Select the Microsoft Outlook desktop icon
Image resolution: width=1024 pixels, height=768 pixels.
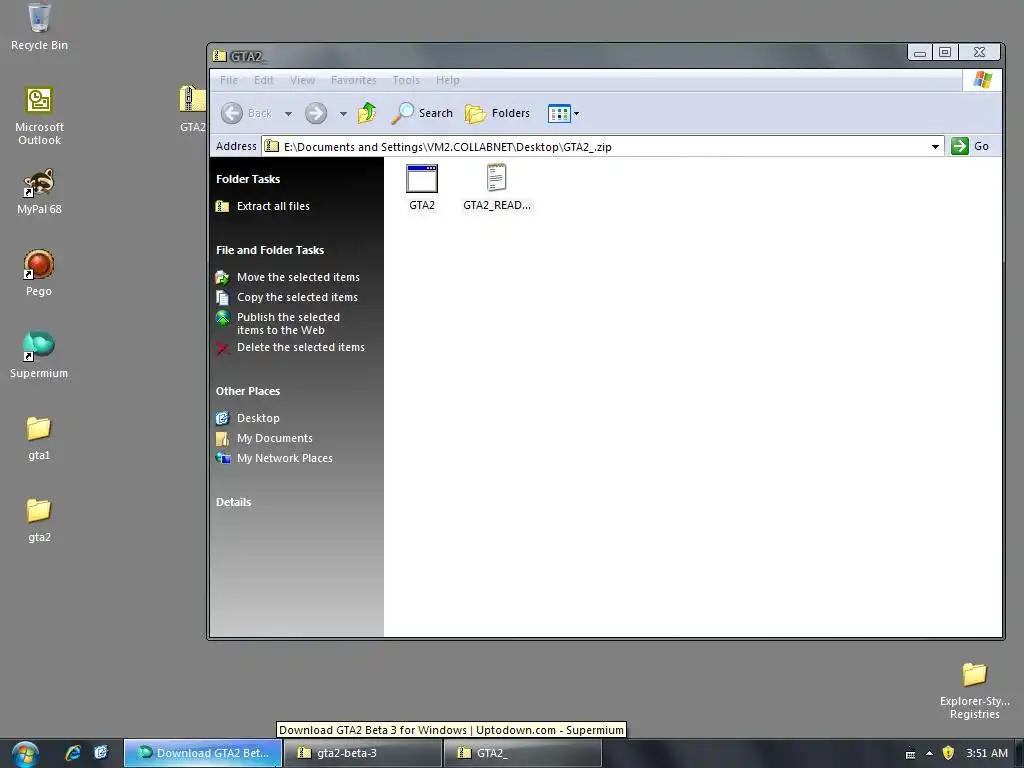(x=39, y=115)
